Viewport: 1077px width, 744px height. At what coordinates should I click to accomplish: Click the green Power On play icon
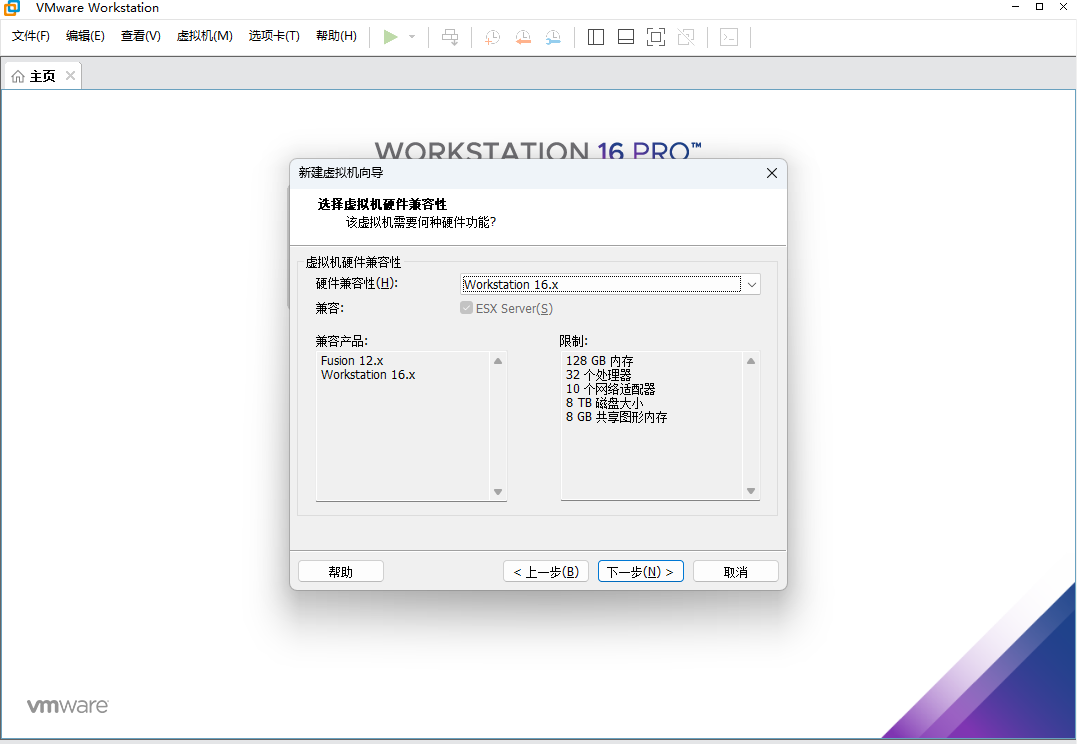click(x=390, y=37)
